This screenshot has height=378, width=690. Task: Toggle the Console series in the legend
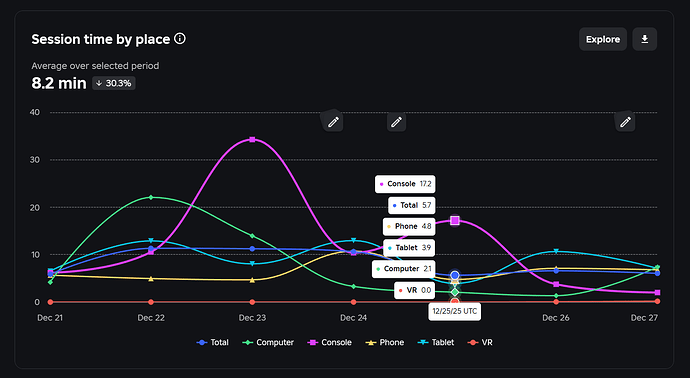coord(330,342)
